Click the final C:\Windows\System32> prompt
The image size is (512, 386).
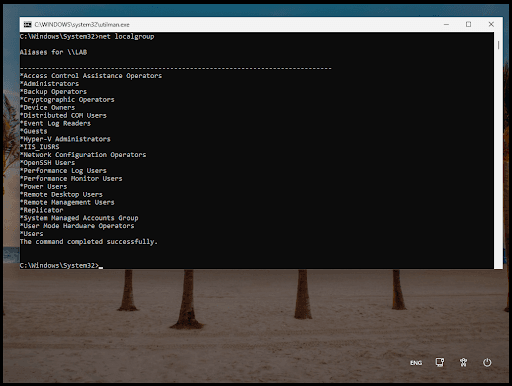[x=59, y=265]
